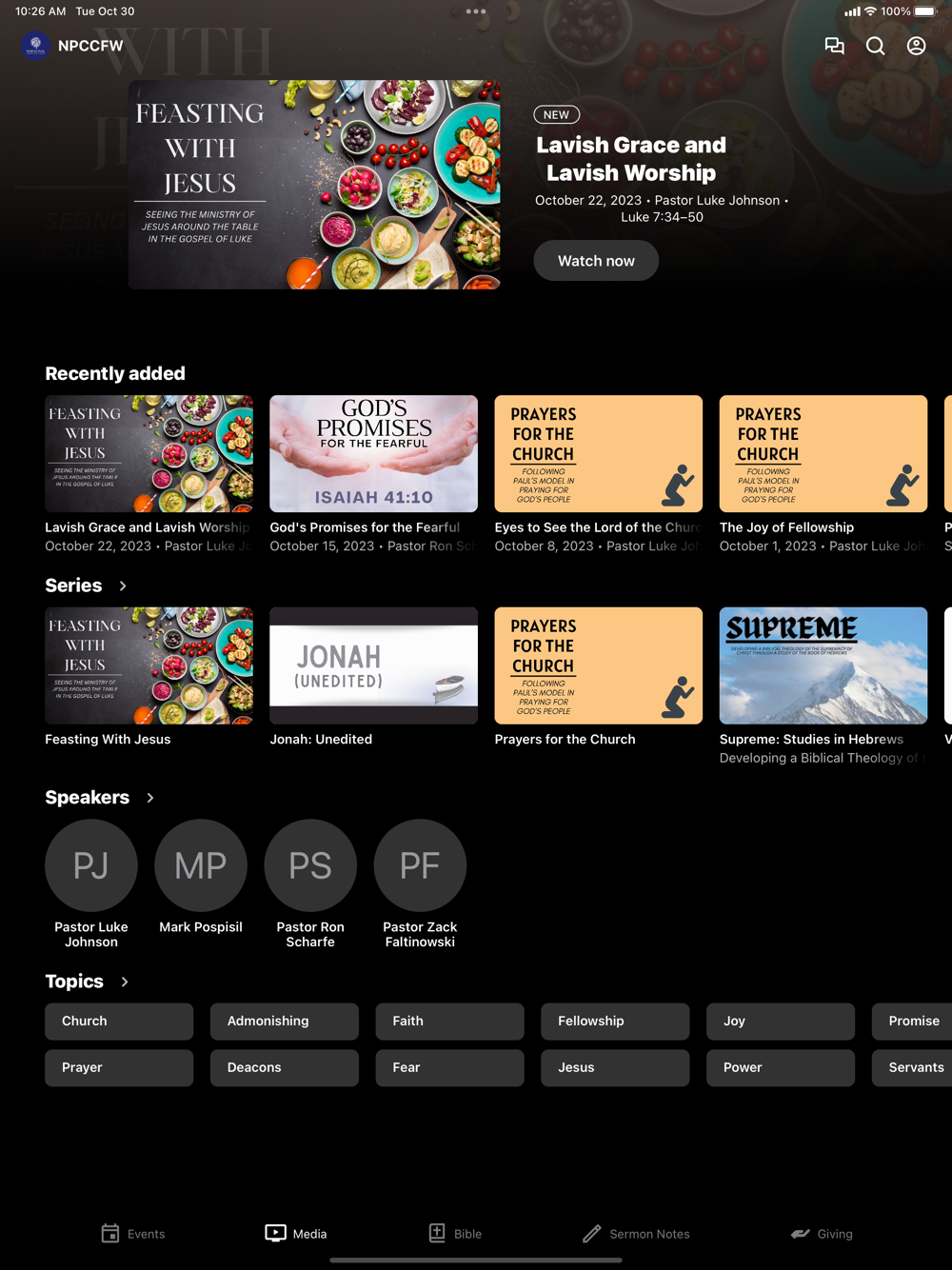Tap the Bible book icon

point(437,1233)
